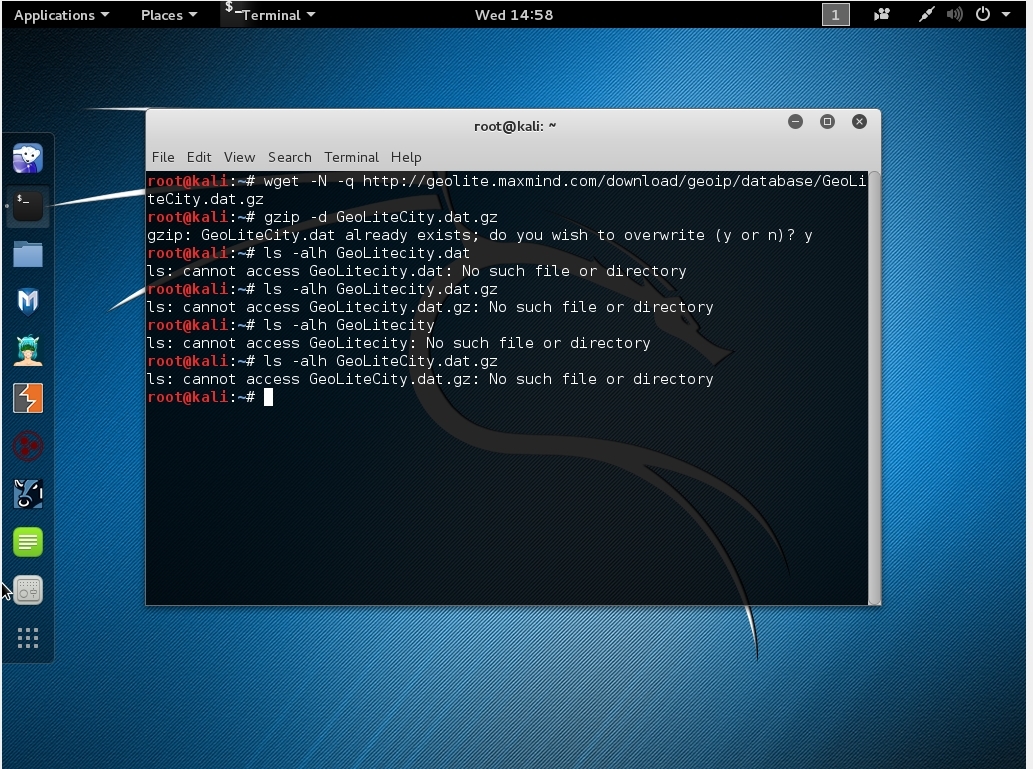1033x769 pixels.
Task: Click the last empty root@kali prompt
Action: click(209, 397)
